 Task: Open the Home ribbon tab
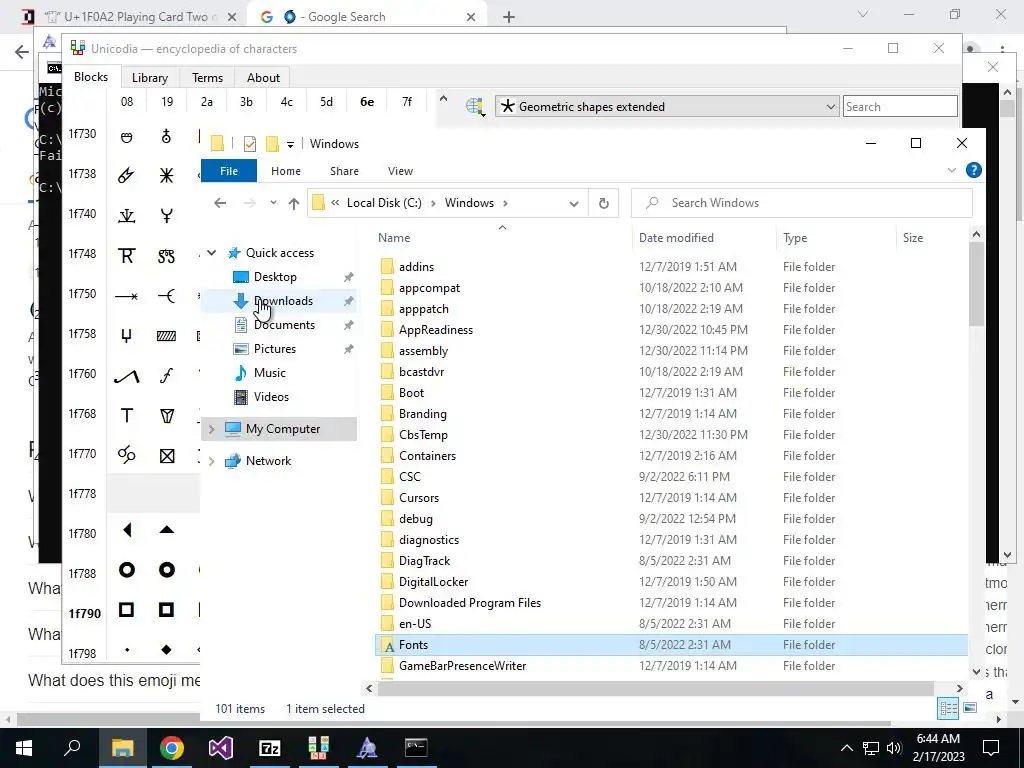point(285,171)
